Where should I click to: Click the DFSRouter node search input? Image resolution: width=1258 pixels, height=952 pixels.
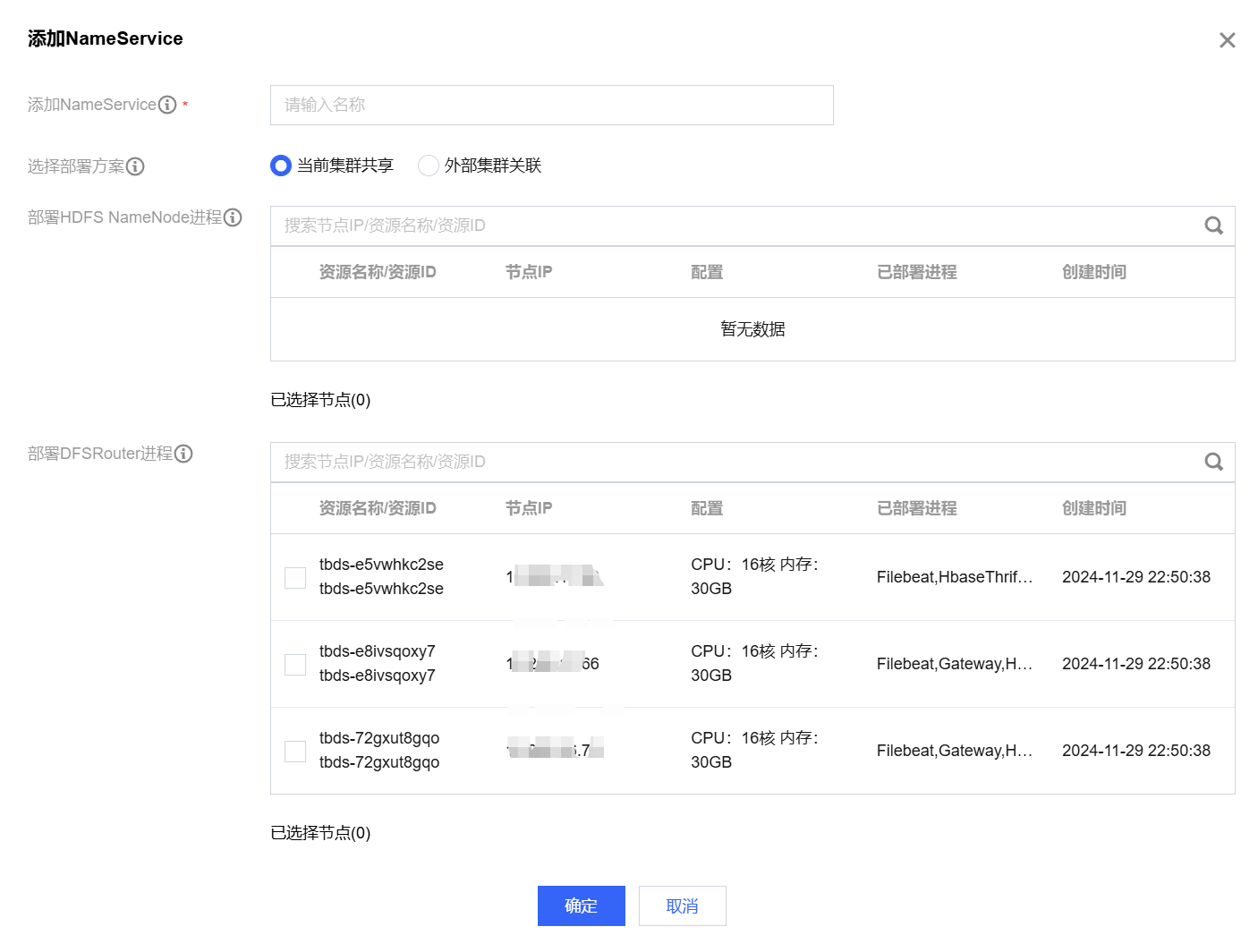click(x=734, y=462)
